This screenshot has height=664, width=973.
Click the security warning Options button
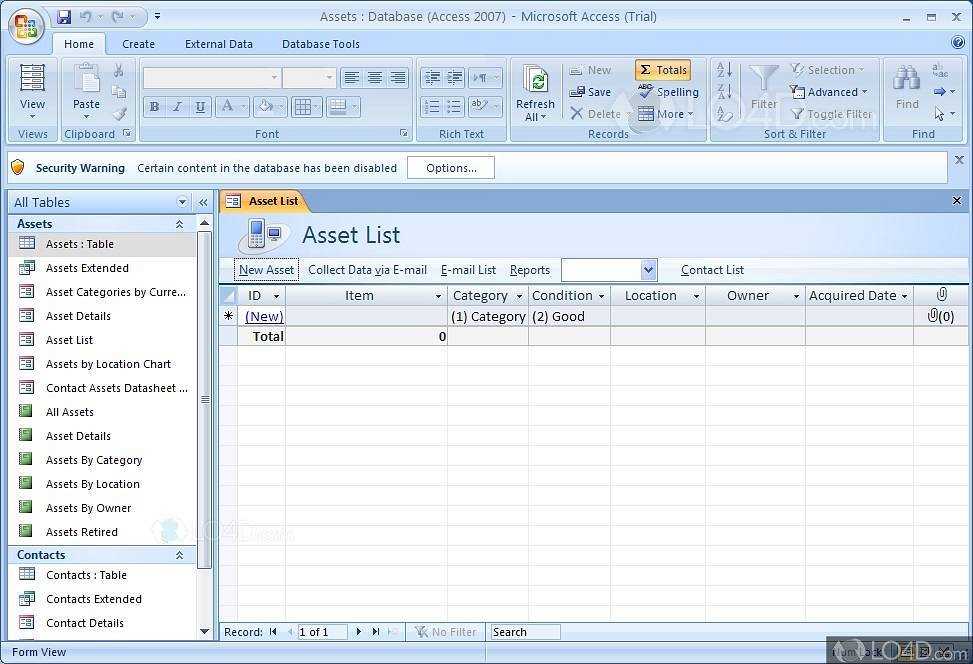pos(450,167)
